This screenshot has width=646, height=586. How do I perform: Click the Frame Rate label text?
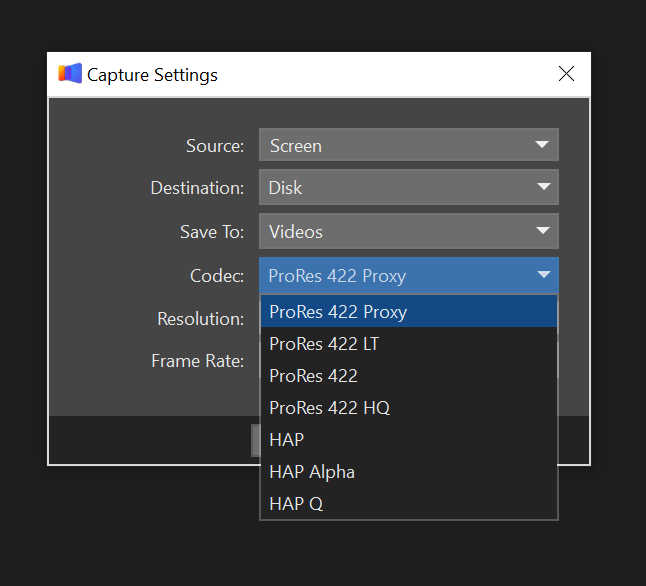(197, 361)
